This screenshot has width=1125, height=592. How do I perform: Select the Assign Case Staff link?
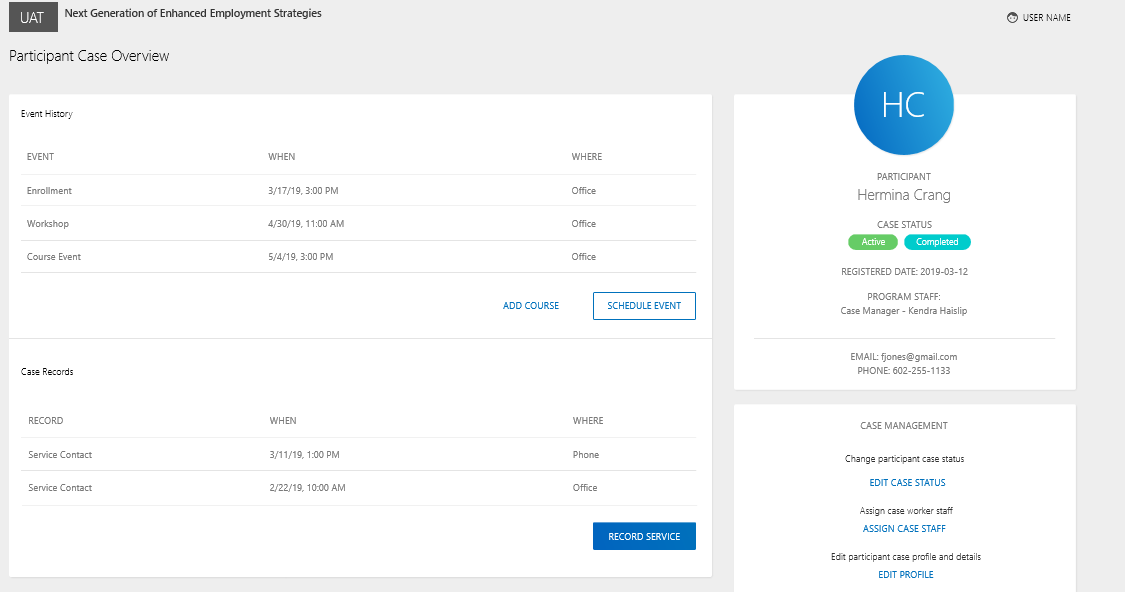(x=904, y=529)
